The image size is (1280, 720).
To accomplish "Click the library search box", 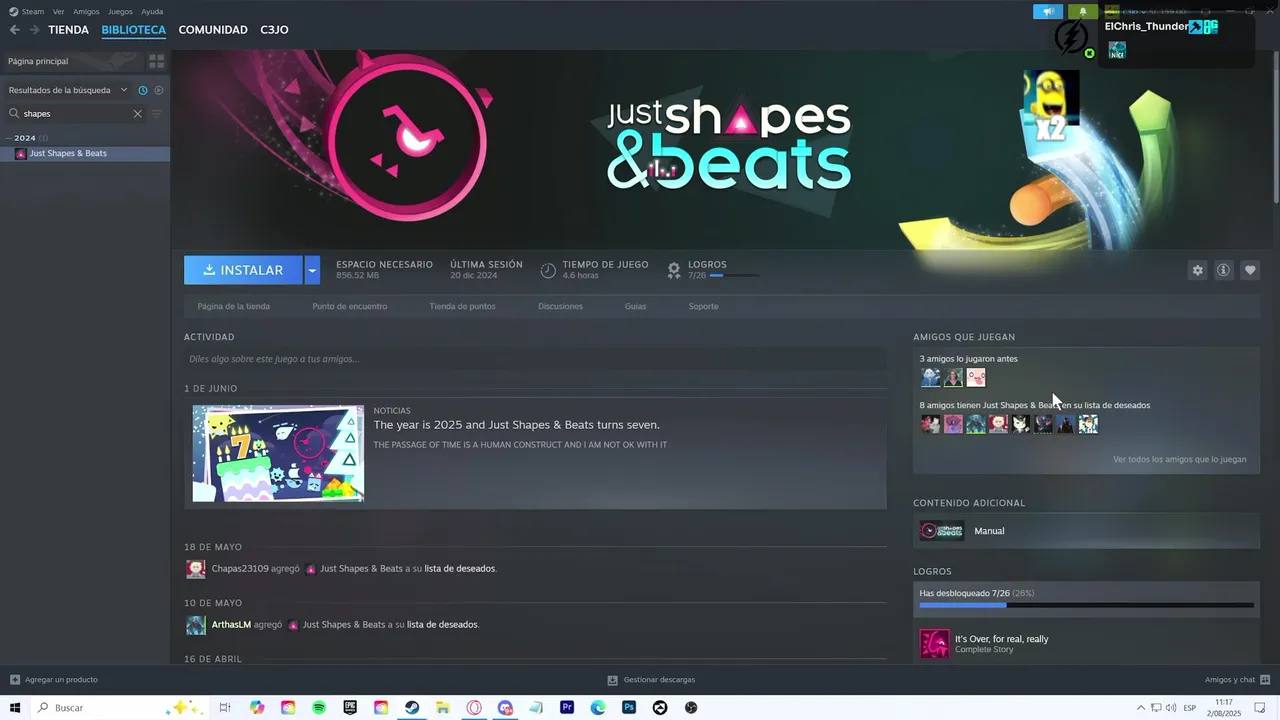I will (76, 114).
